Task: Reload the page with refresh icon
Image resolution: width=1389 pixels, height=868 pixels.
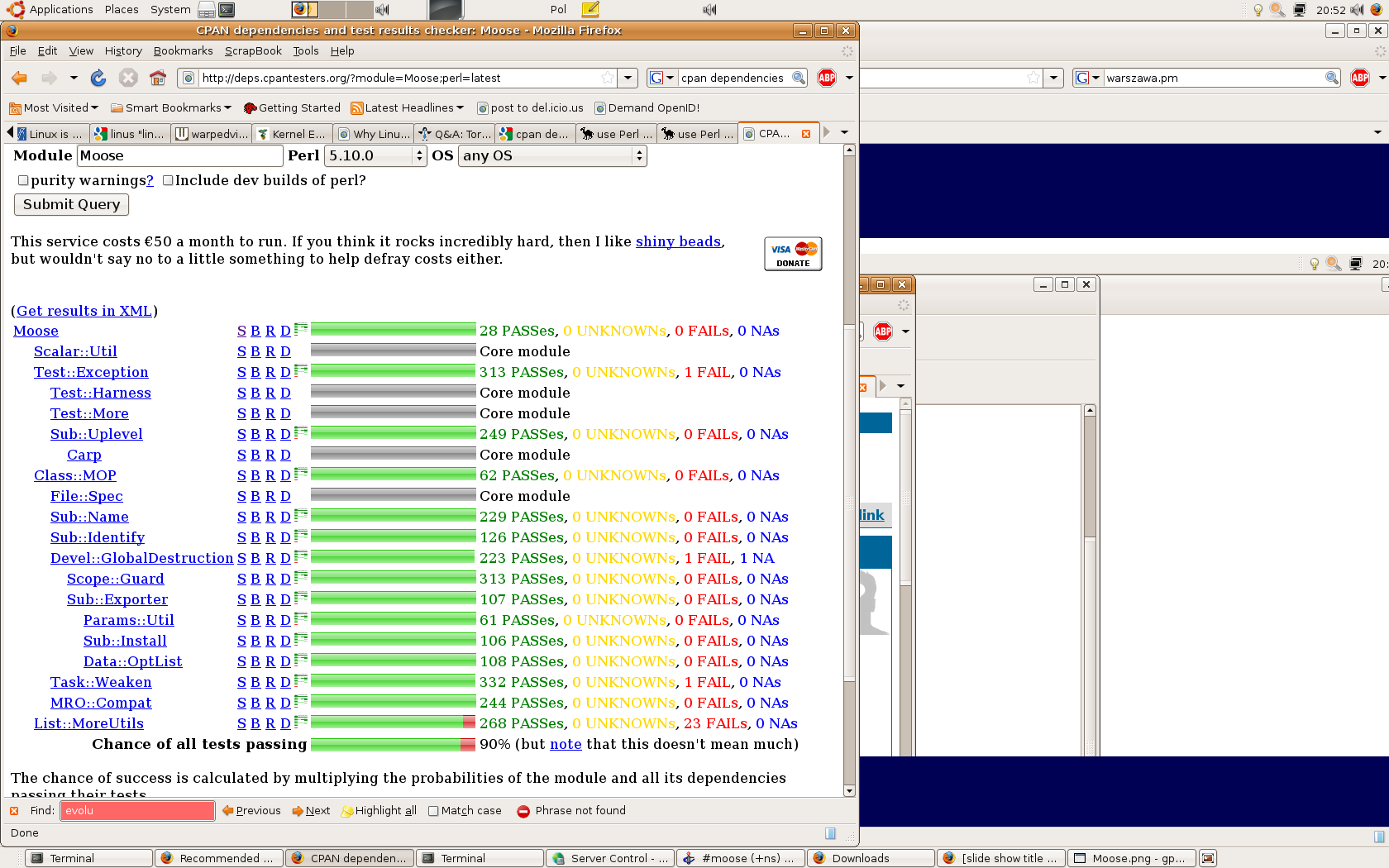Action: (98, 78)
